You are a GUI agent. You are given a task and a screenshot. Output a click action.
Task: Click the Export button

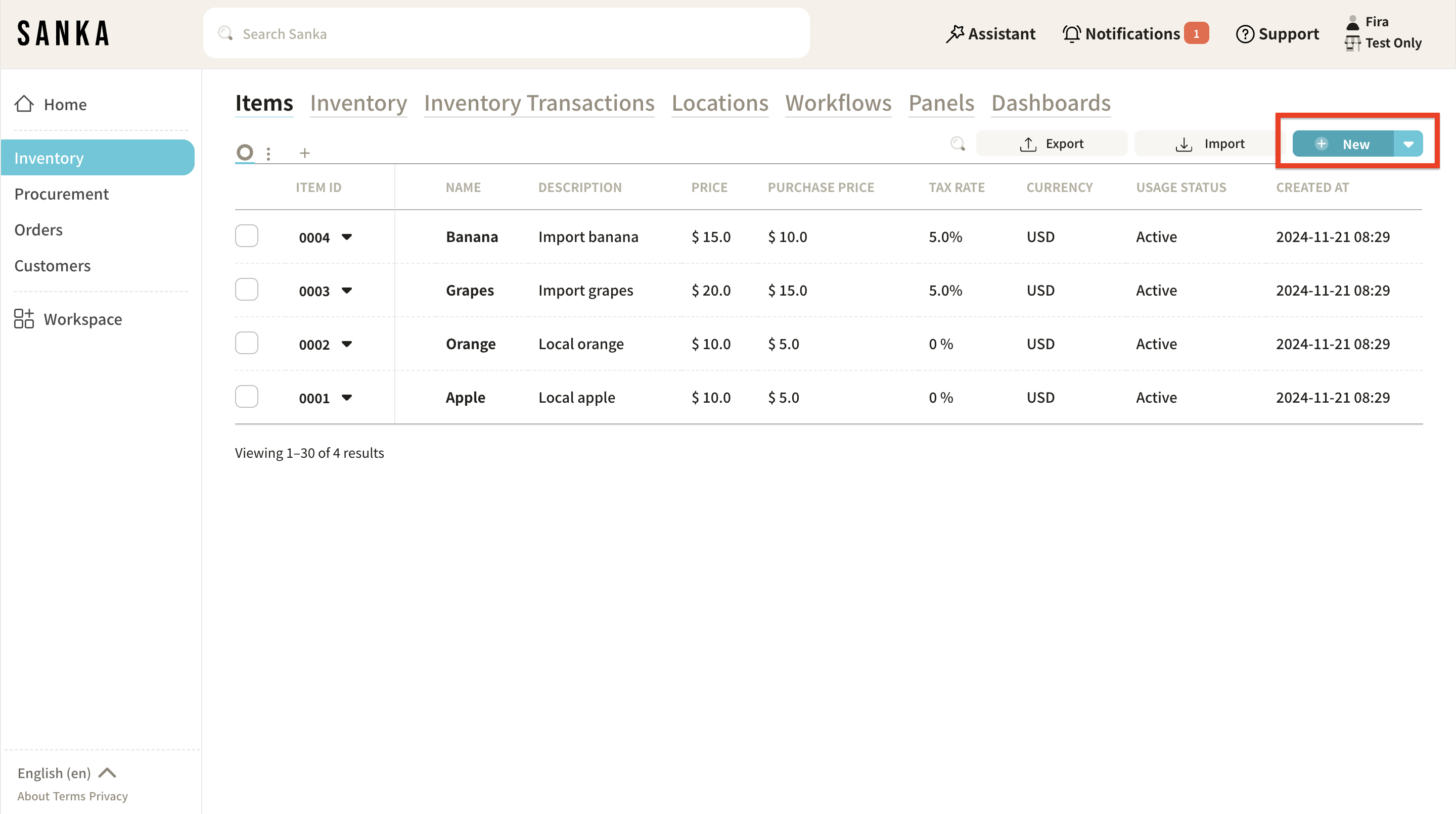pos(1052,144)
